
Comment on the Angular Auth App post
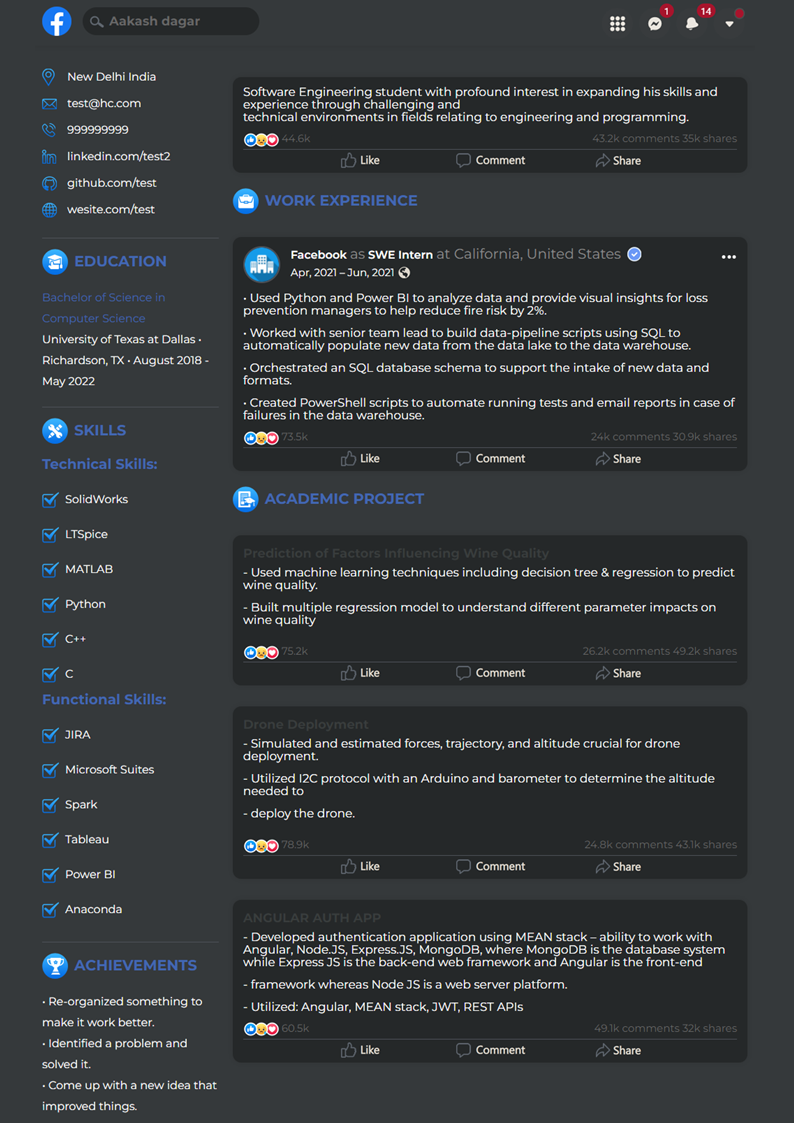pos(490,1050)
